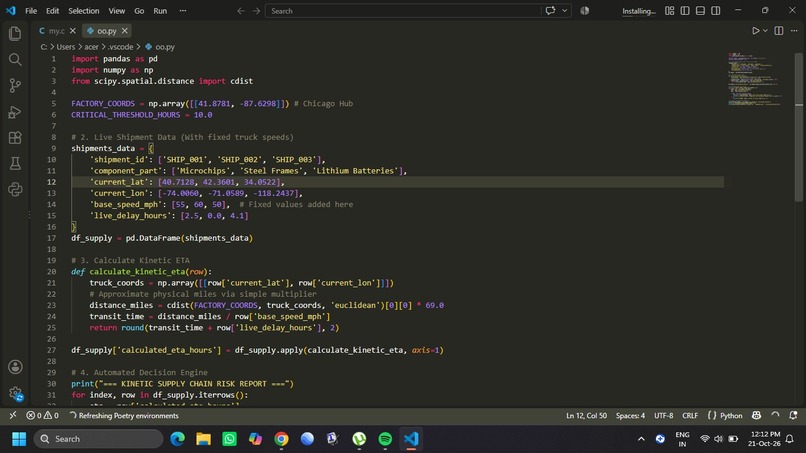806x453 pixels.
Task: Open the Windows Start button
Action: (x=19, y=439)
